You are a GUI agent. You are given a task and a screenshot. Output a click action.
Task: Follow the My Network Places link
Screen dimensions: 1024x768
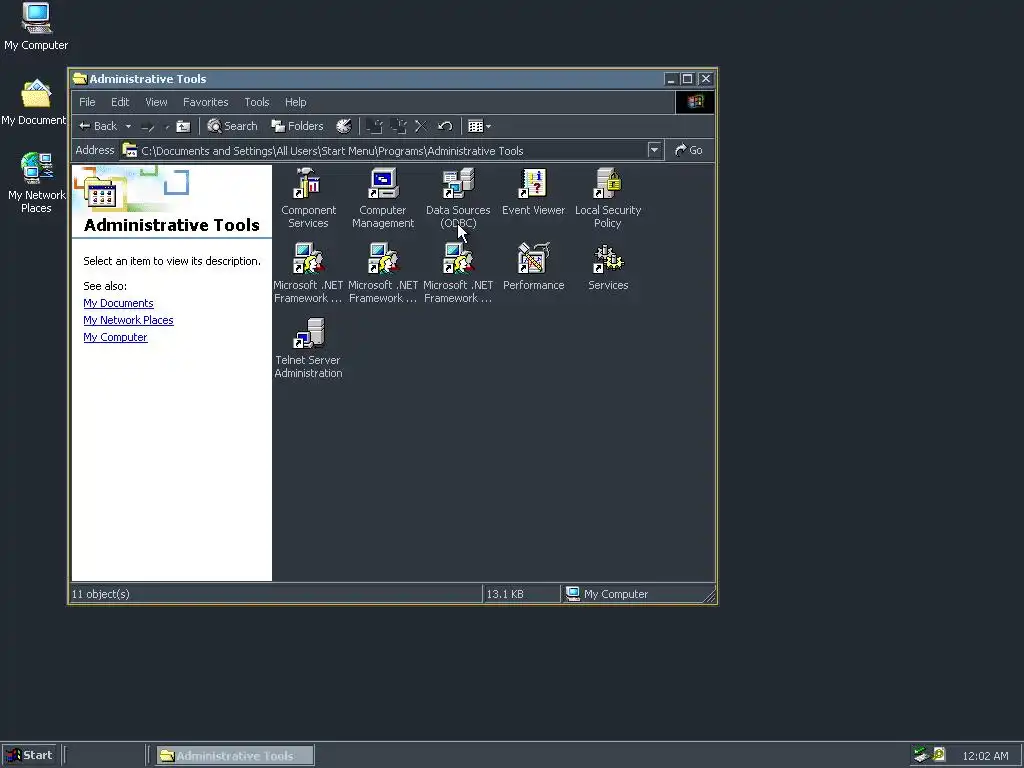[x=128, y=320]
